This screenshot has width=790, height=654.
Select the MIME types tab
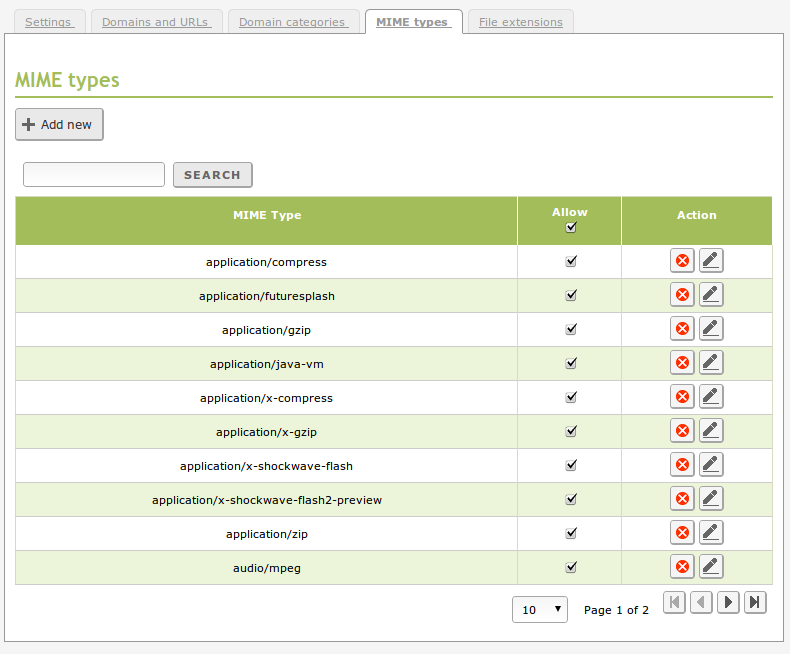coord(414,22)
